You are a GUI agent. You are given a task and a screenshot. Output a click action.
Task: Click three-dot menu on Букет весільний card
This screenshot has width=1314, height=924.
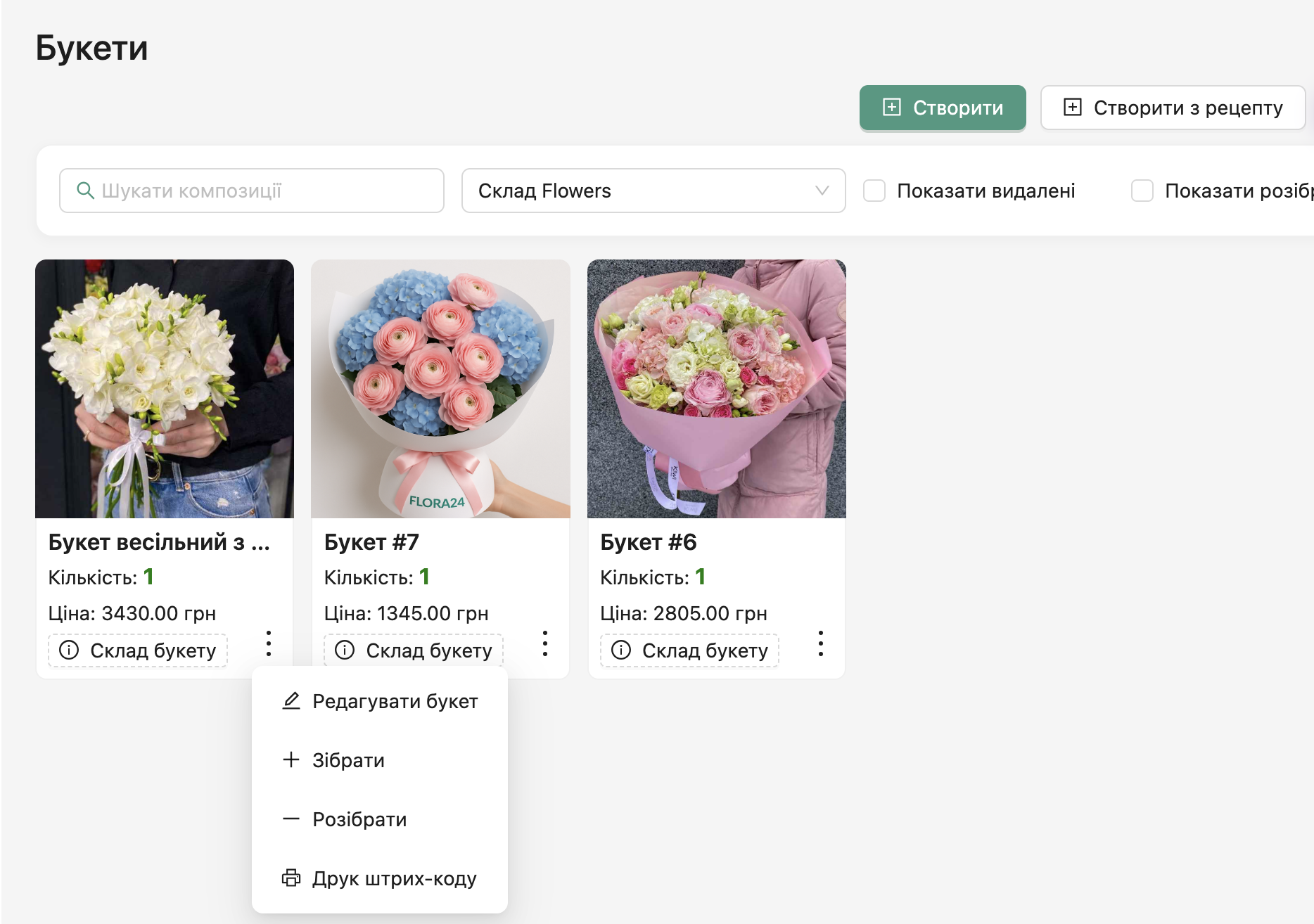point(269,643)
